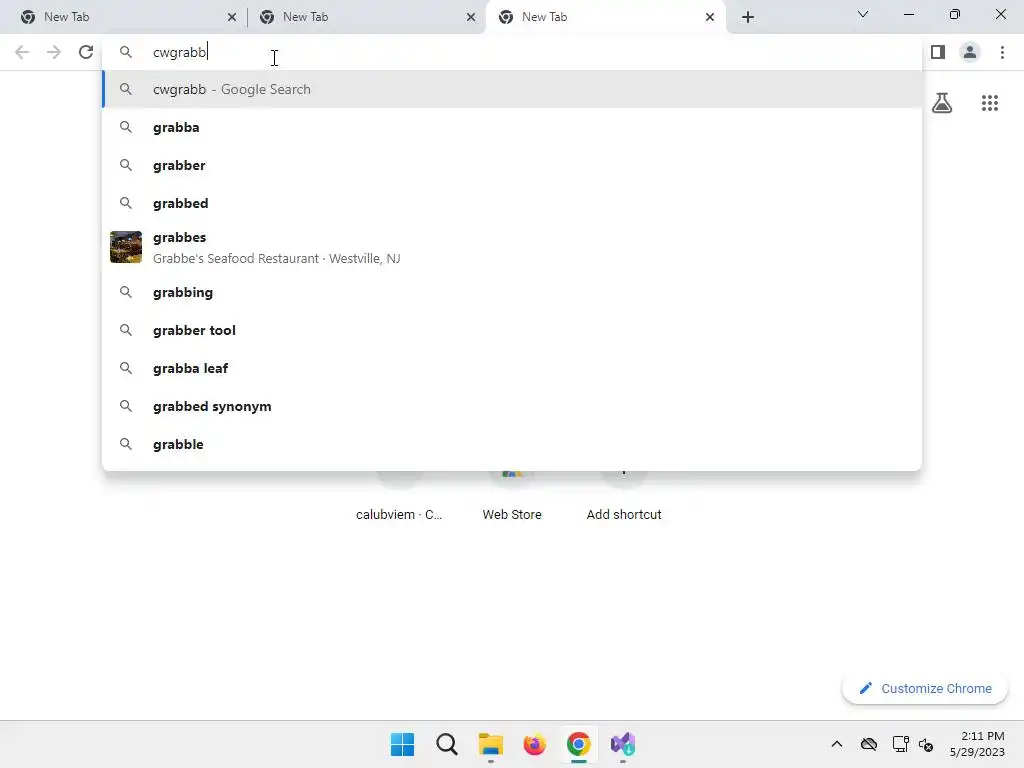1024x768 pixels.
Task: Close the second New Tab
Action: click(x=471, y=17)
